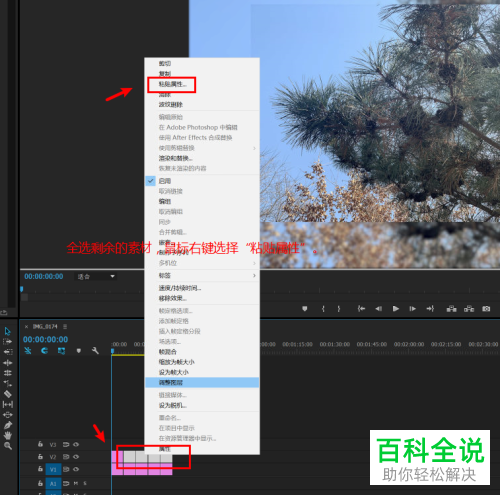Toggle lock on track V3
Image resolution: width=500 pixels, height=495 pixels.
[40, 444]
